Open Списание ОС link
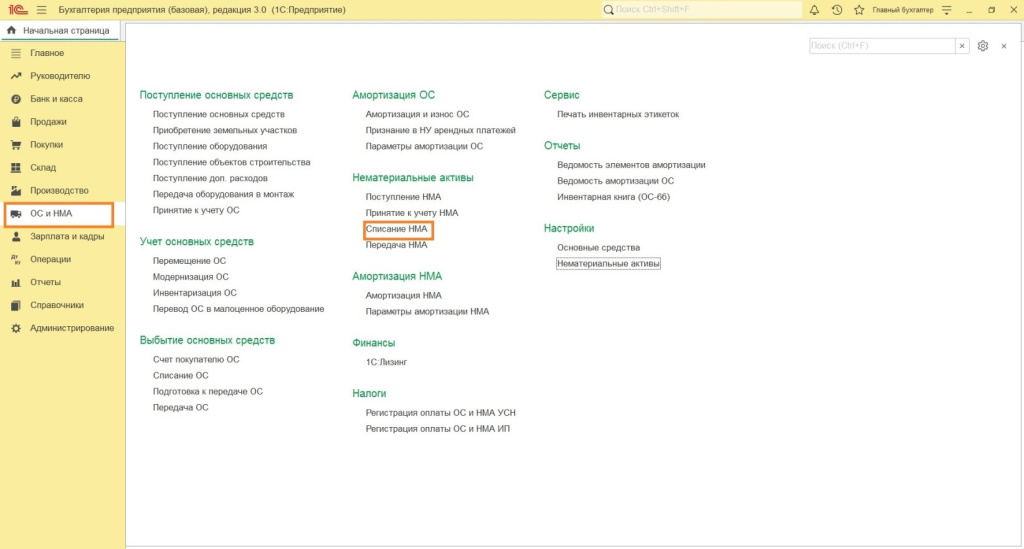Viewport: 1024px width, 549px height. click(180, 375)
